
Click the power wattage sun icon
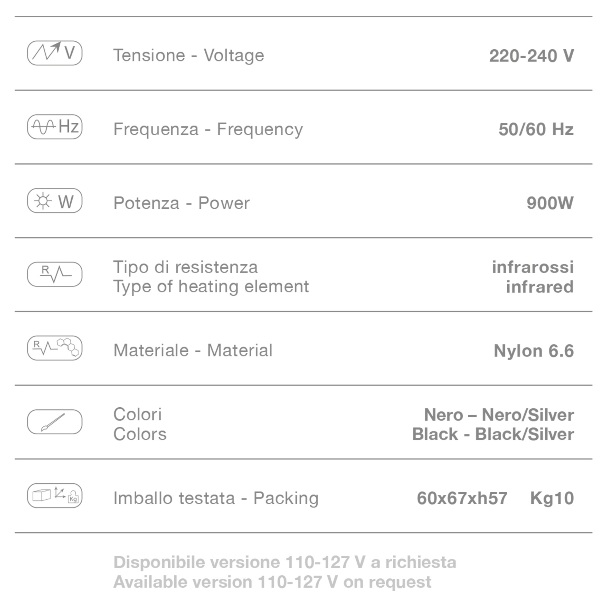[54, 201]
